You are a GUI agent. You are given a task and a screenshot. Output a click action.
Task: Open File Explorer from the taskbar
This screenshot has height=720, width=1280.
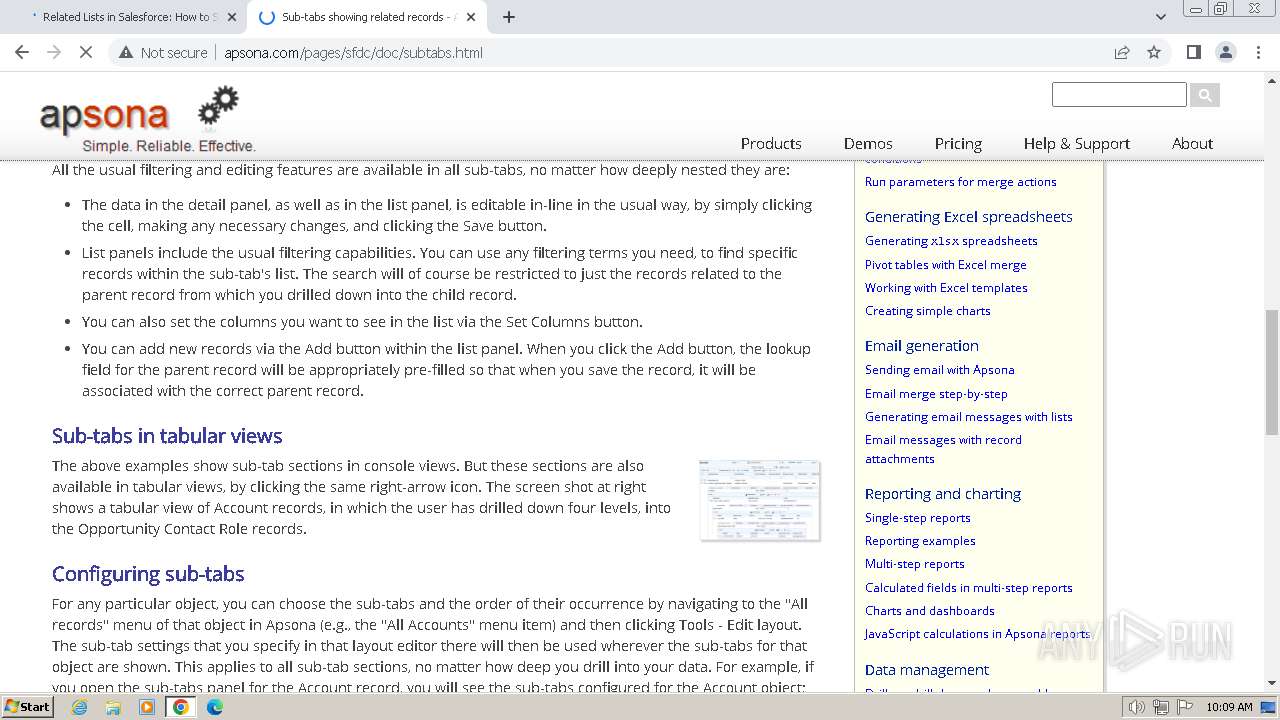pos(113,707)
